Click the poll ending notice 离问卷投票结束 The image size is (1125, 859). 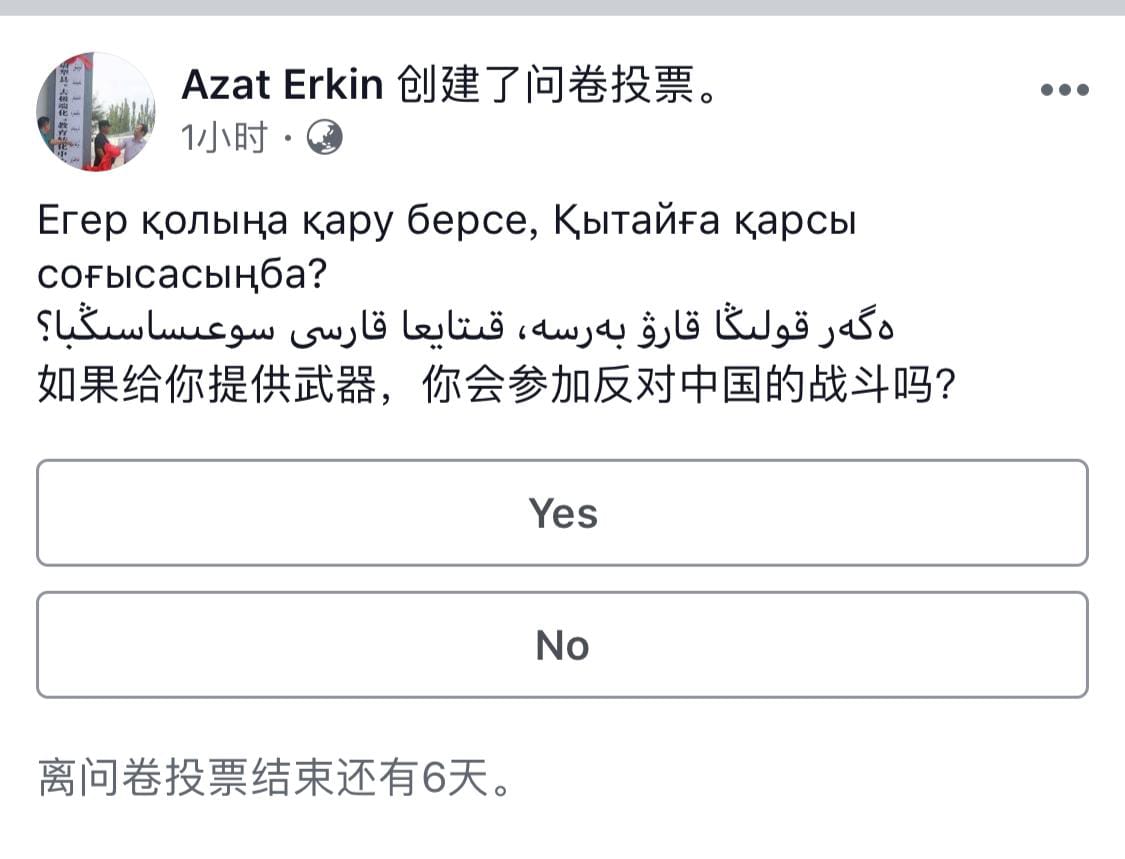275,778
